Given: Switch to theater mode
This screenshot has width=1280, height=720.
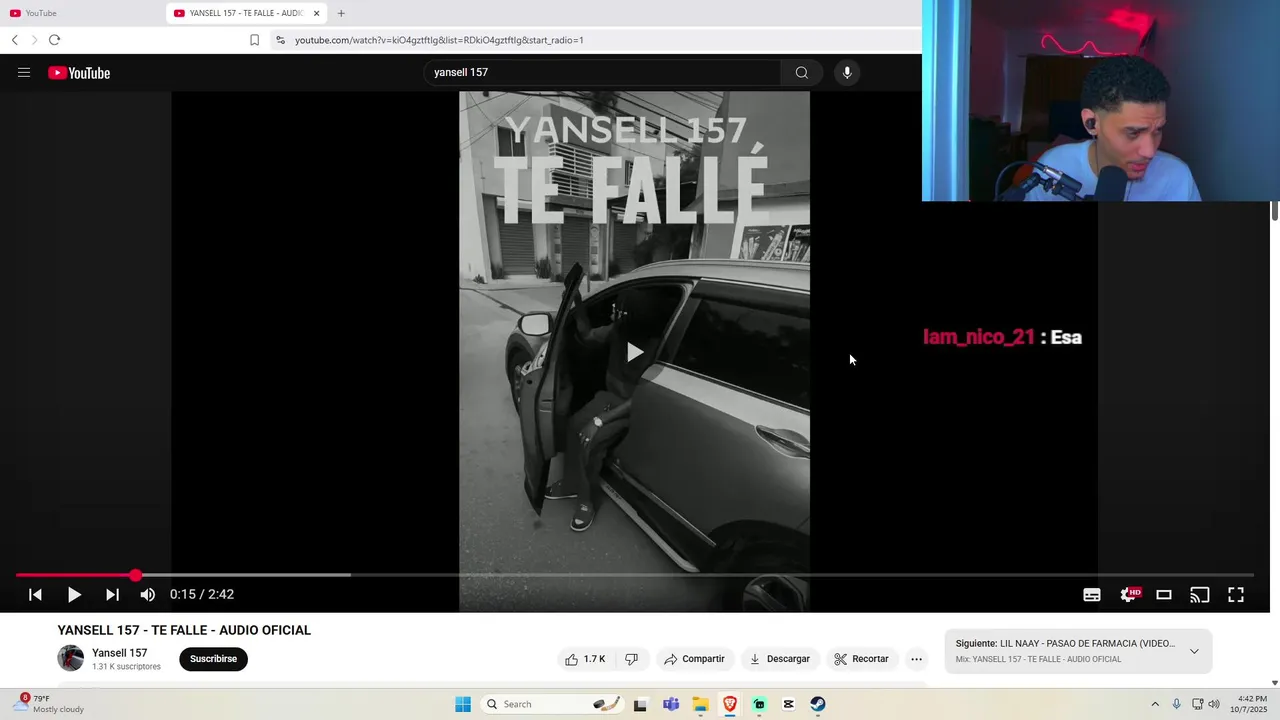Looking at the screenshot, I should pos(1164,594).
